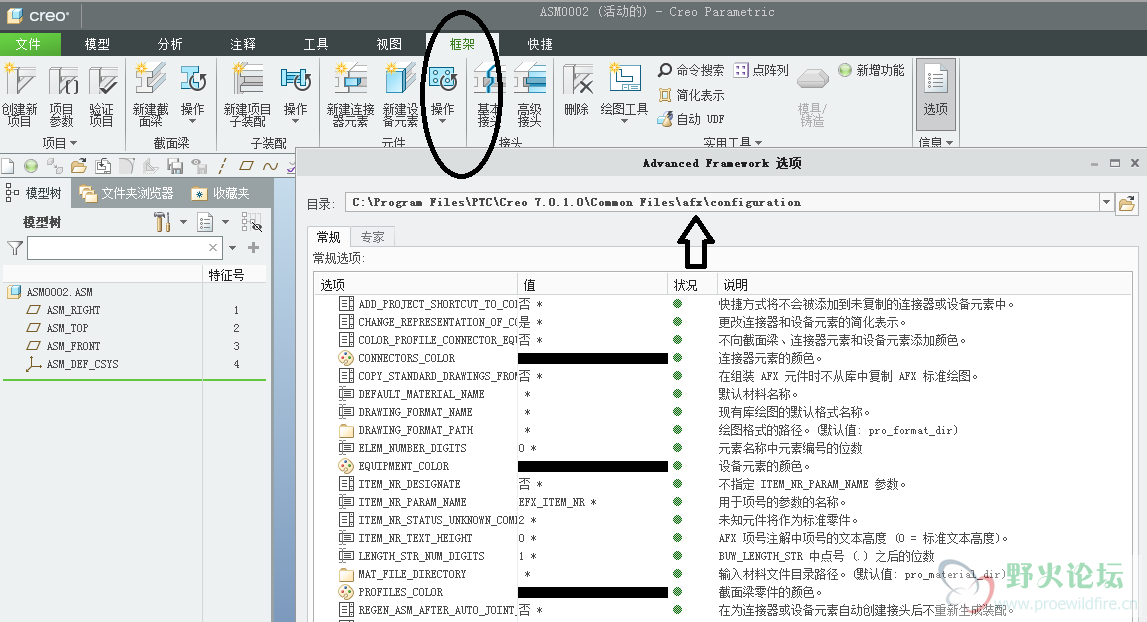Clear the model tree search box
1147x622 pixels.
(x=213, y=247)
